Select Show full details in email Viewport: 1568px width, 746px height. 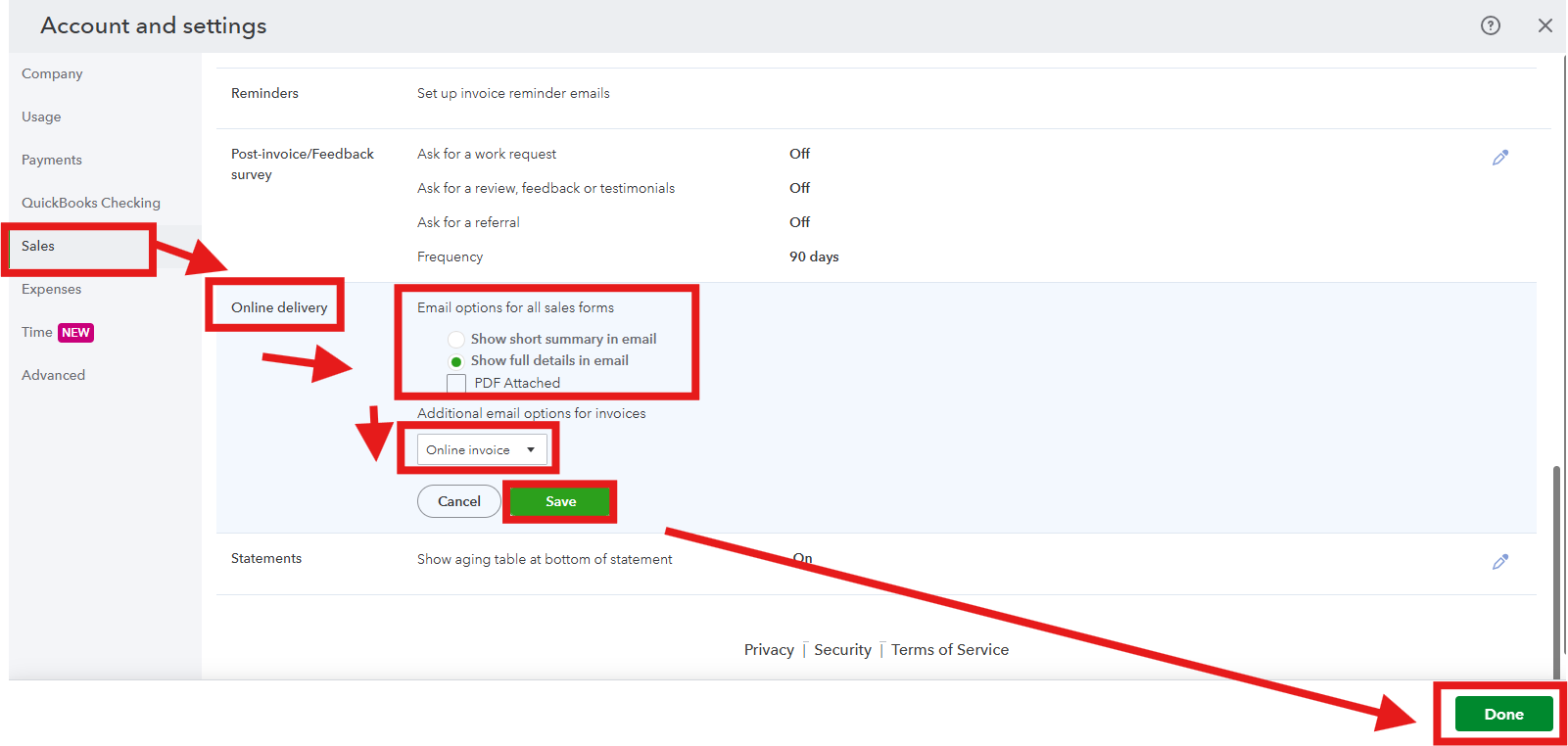coord(456,361)
